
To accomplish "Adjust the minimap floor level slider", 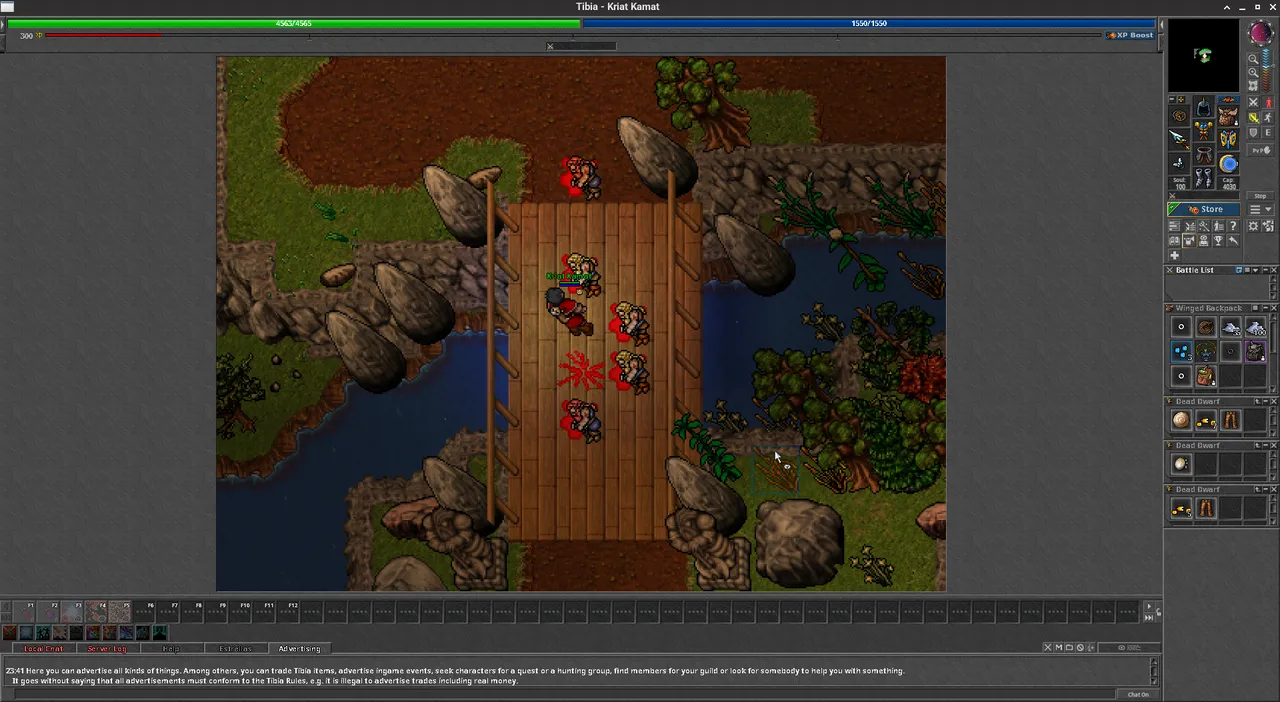I will (1266, 70).
